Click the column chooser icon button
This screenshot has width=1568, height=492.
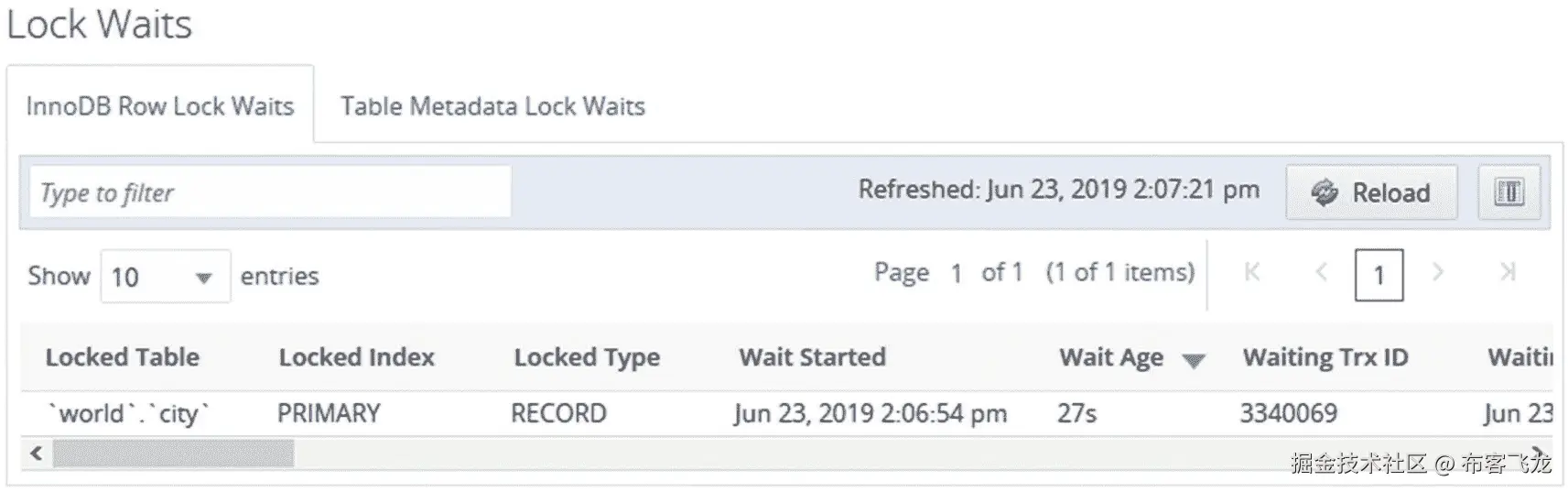pos(1509,192)
